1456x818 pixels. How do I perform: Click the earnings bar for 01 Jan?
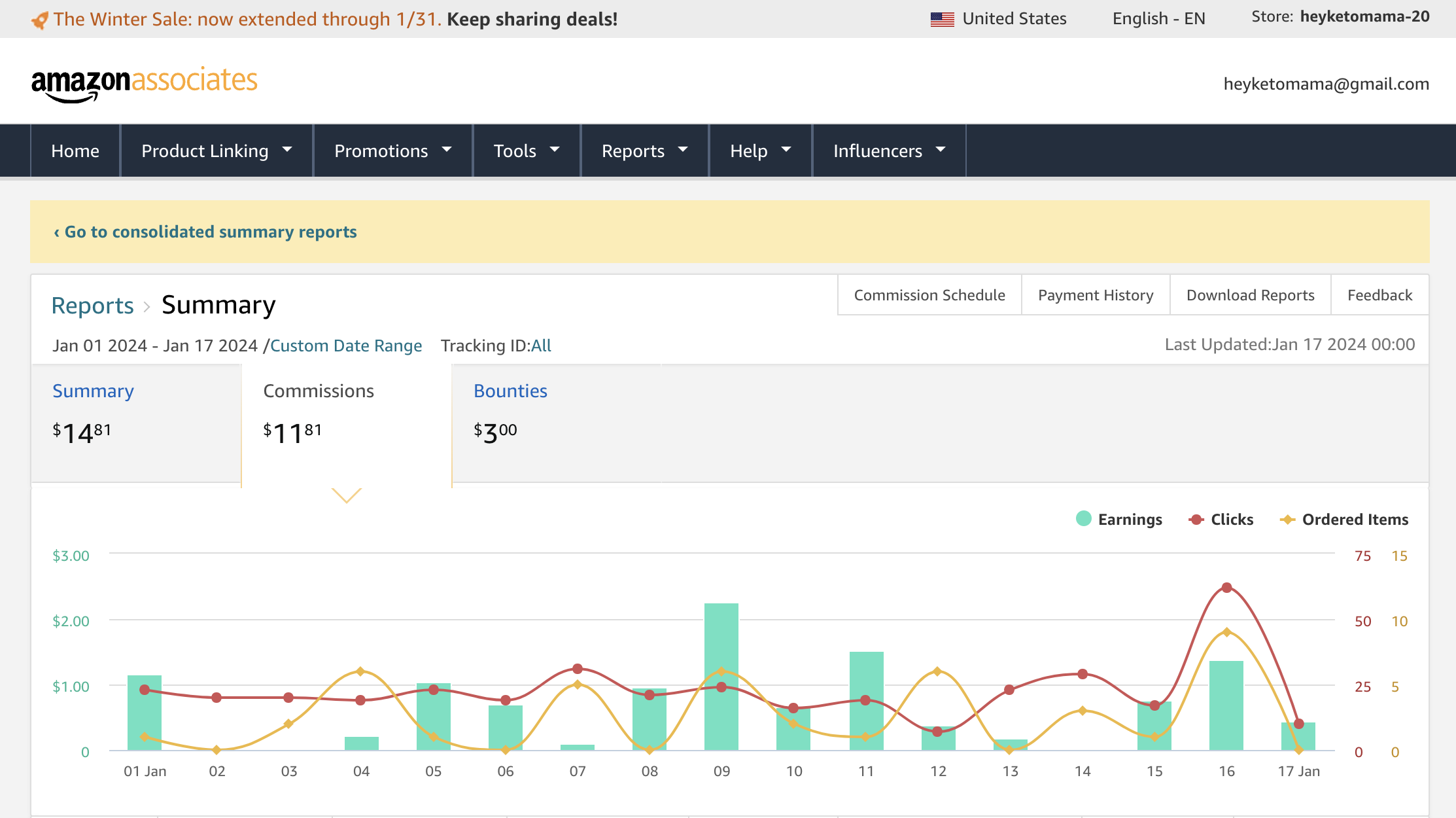[x=145, y=713]
